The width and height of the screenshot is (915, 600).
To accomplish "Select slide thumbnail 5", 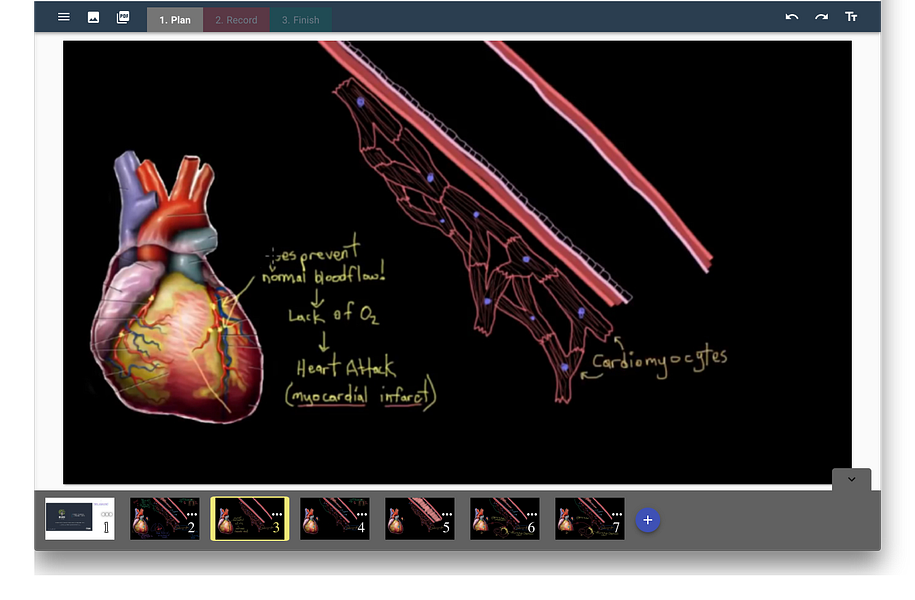I will 420,518.
